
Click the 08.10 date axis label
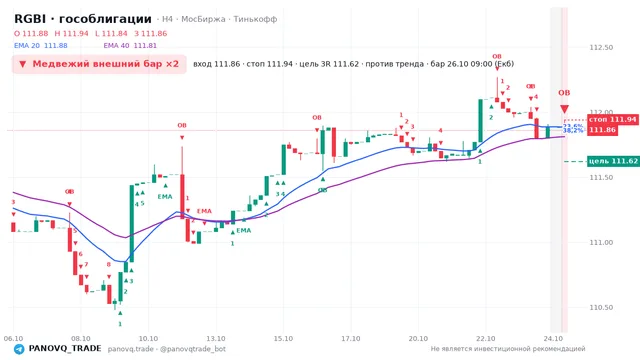point(81,339)
